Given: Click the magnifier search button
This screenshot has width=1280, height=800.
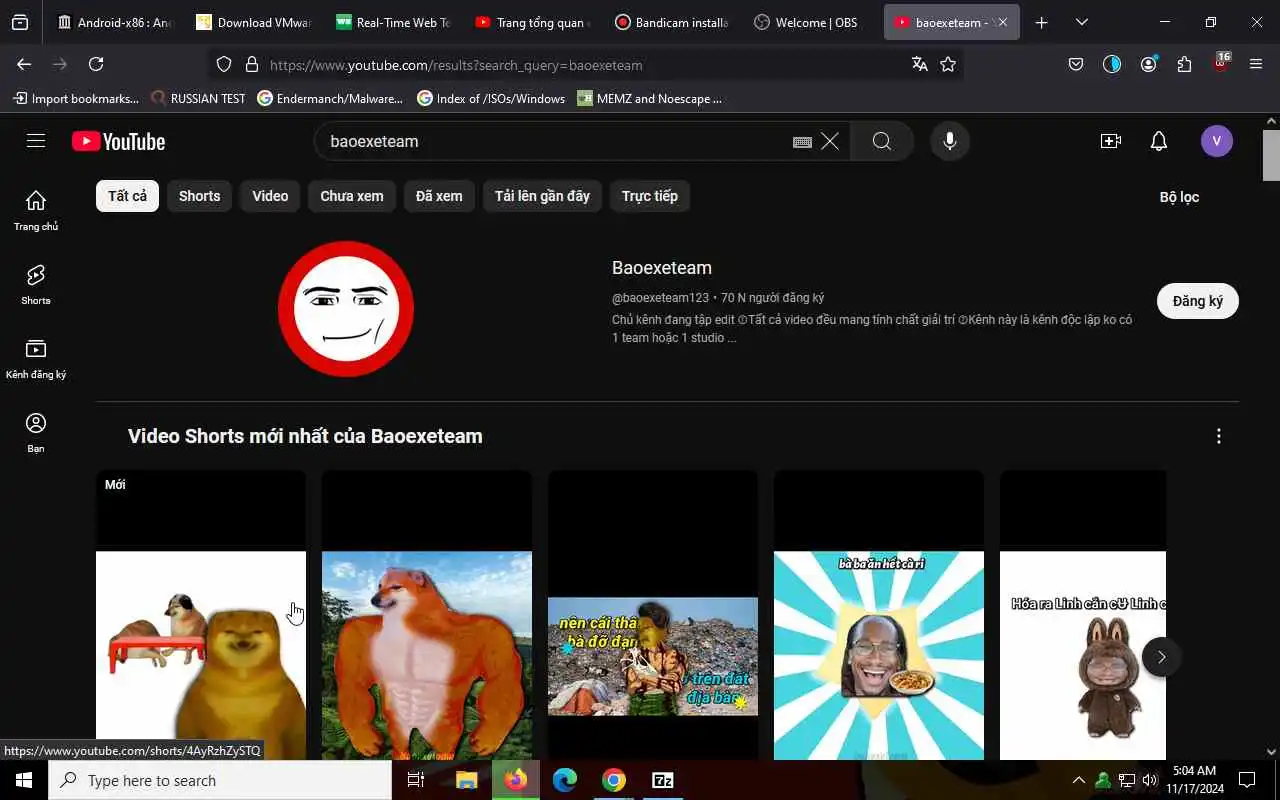Looking at the screenshot, I should pos(882,141).
